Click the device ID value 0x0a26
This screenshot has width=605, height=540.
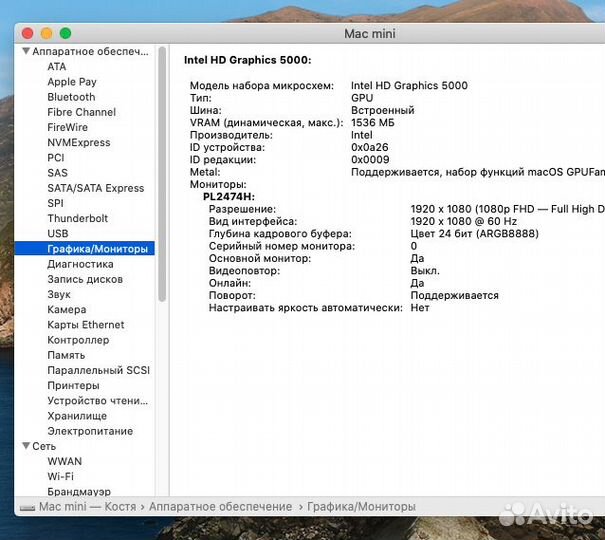click(370, 147)
